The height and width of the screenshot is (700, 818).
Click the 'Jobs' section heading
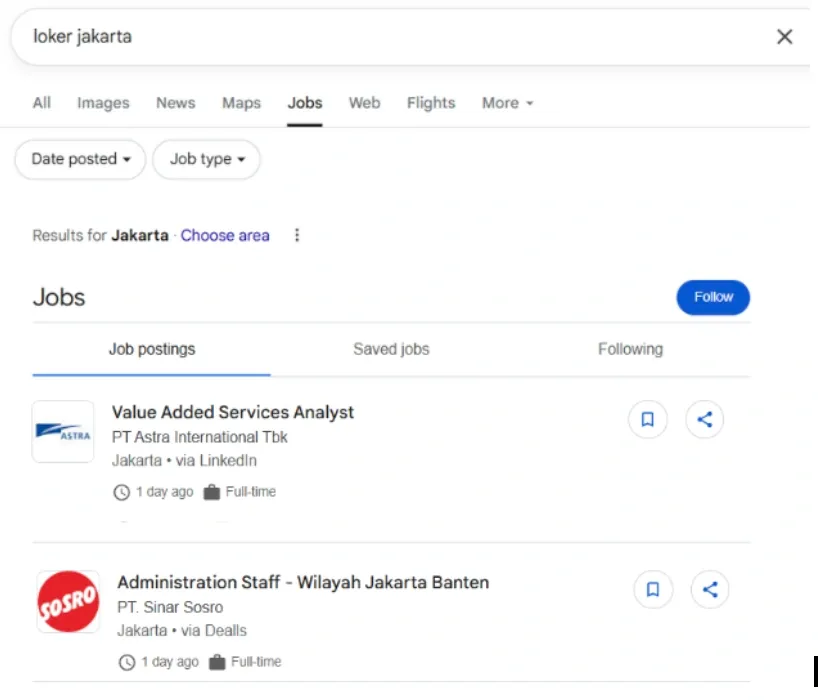click(x=59, y=297)
